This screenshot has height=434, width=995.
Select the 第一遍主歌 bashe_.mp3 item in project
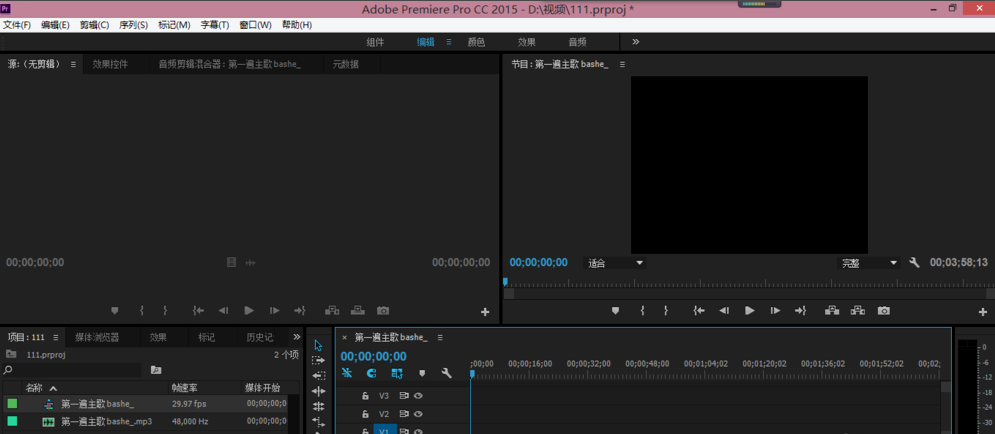pos(106,422)
